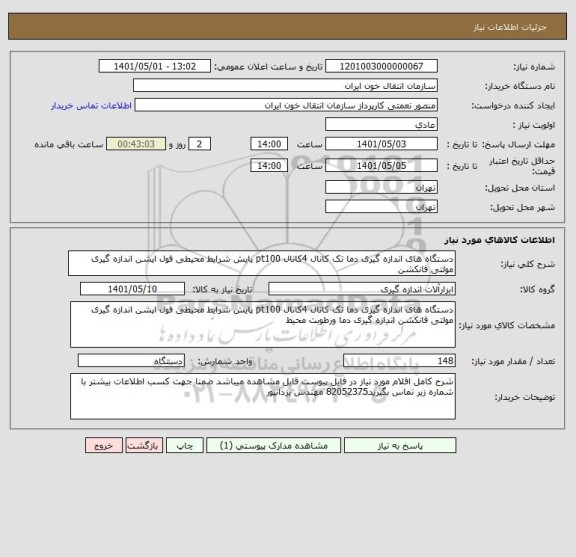Click the توضیحات خریدار notes text area

pyautogui.click(x=263, y=396)
